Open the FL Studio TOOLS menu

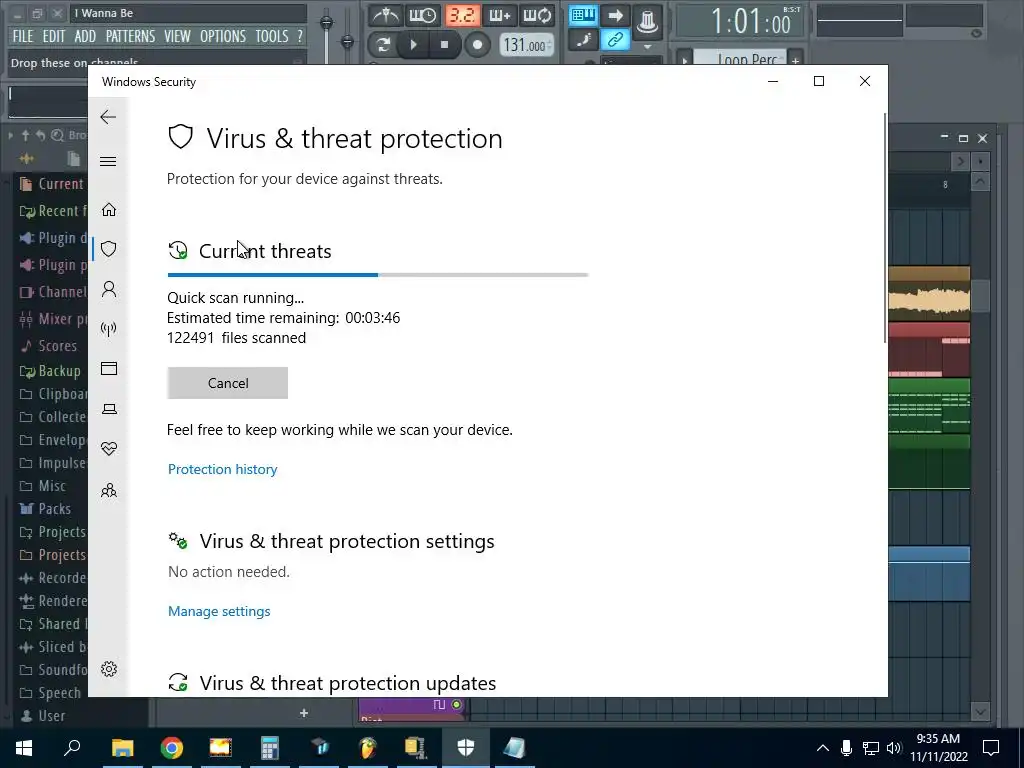tap(272, 36)
